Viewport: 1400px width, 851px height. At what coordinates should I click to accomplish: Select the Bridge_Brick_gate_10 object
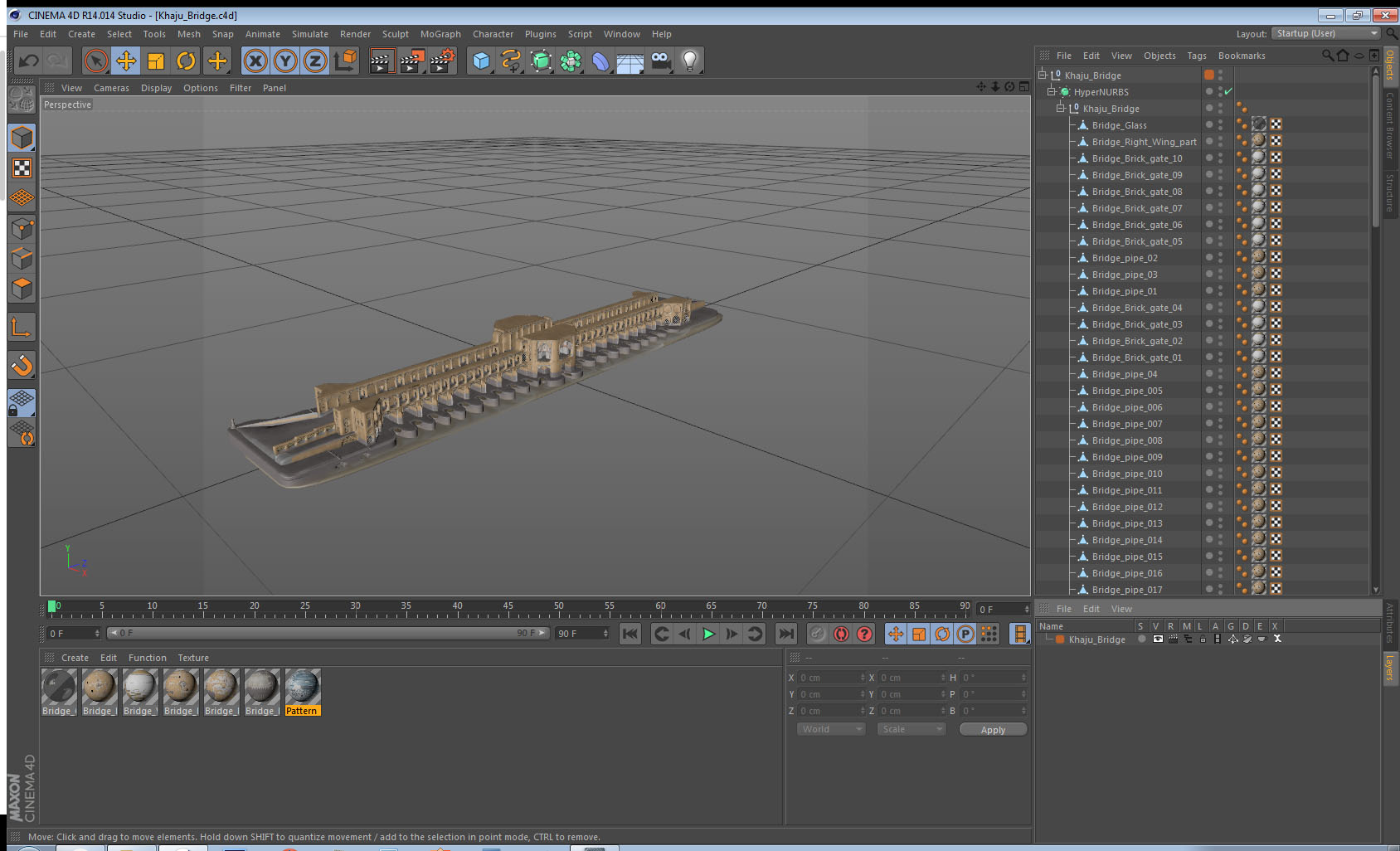[x=1137, y=158]
